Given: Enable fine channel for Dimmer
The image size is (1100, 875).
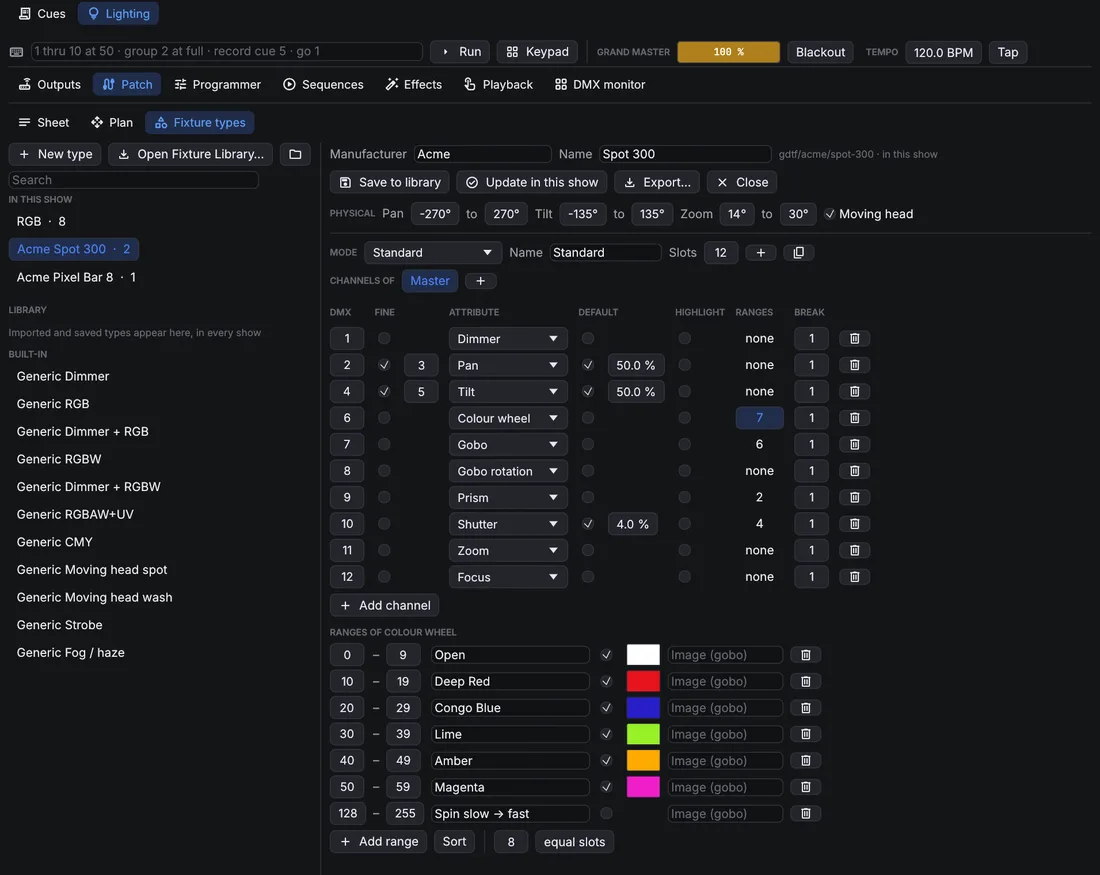Looking at the screenshot, I should point(384,338).
